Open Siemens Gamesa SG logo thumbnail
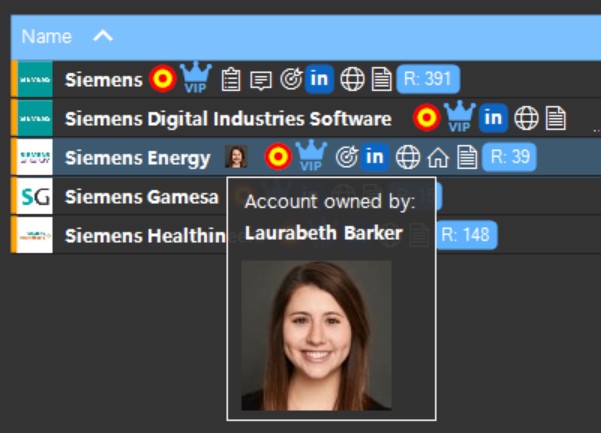601x433 pixels. pos(35,196)
